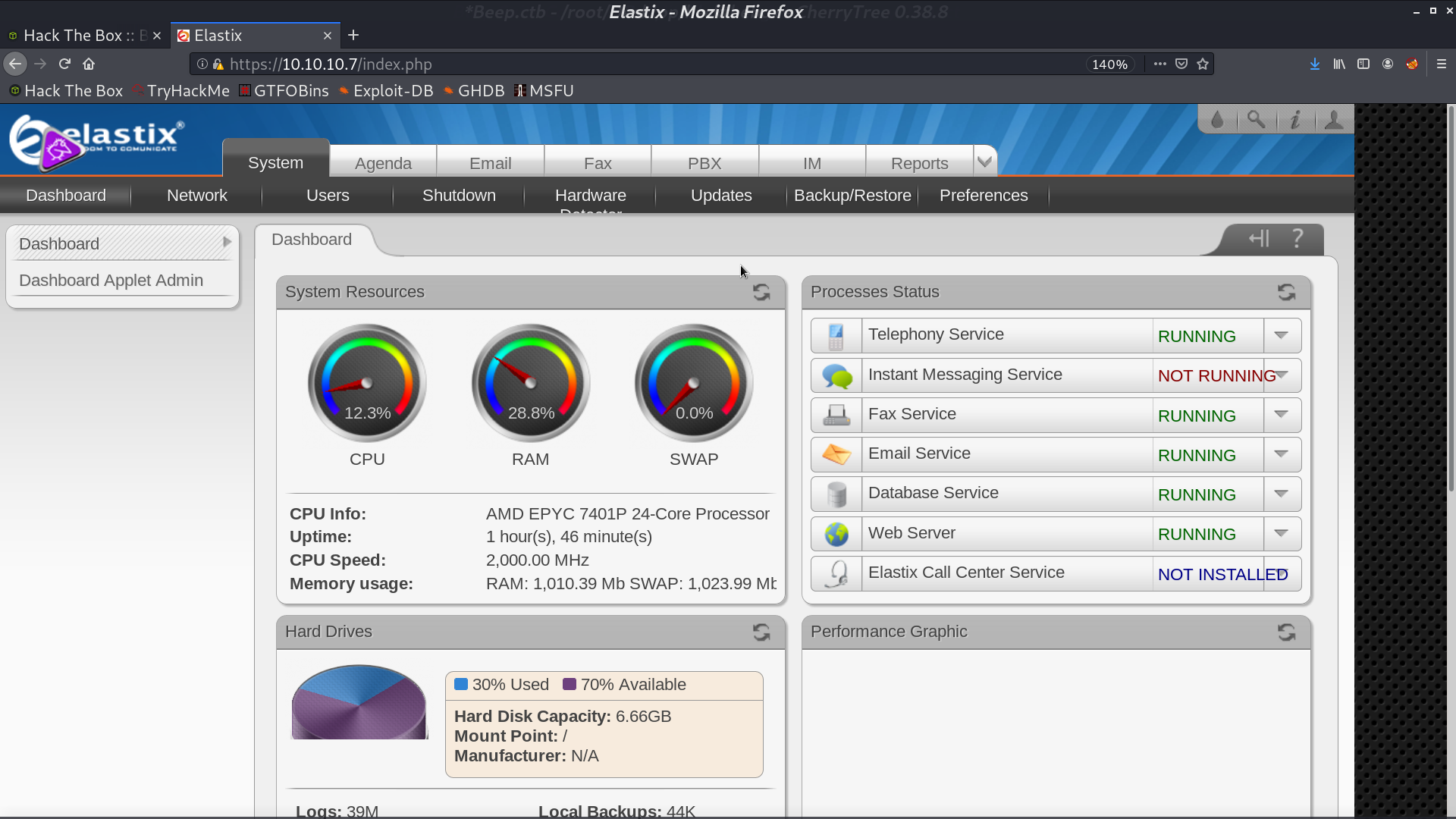The image size is (1456, 819).
Task: Go to Firefox home page
Action: pyautogui.click(x=89, y=64)
